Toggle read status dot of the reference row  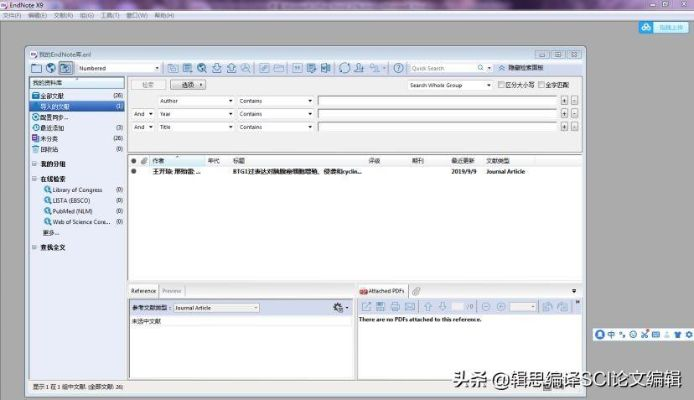point(134,171)
